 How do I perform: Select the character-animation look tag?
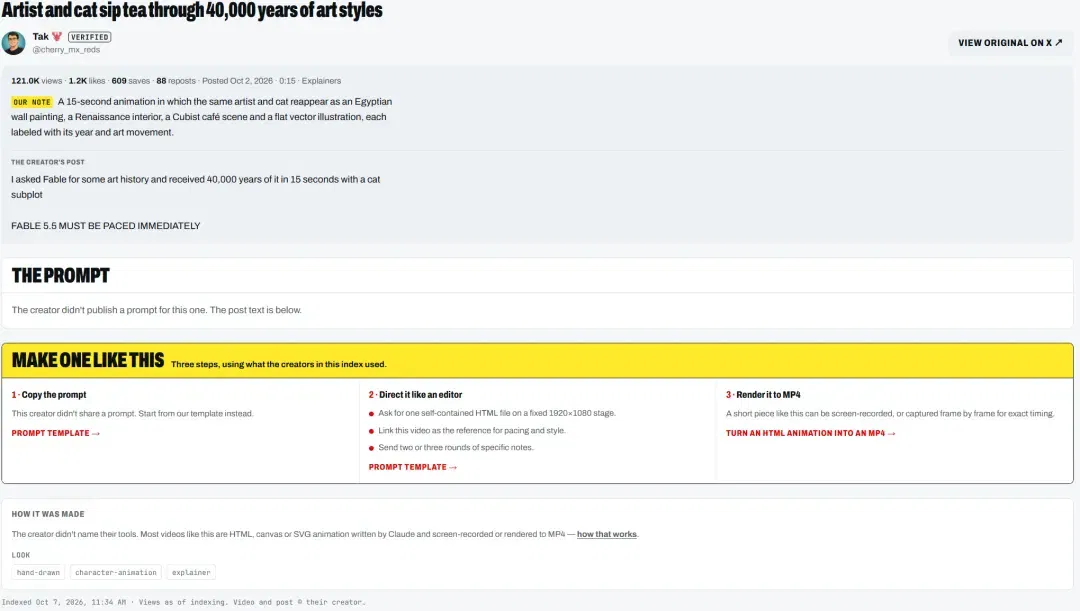[116, 572]
